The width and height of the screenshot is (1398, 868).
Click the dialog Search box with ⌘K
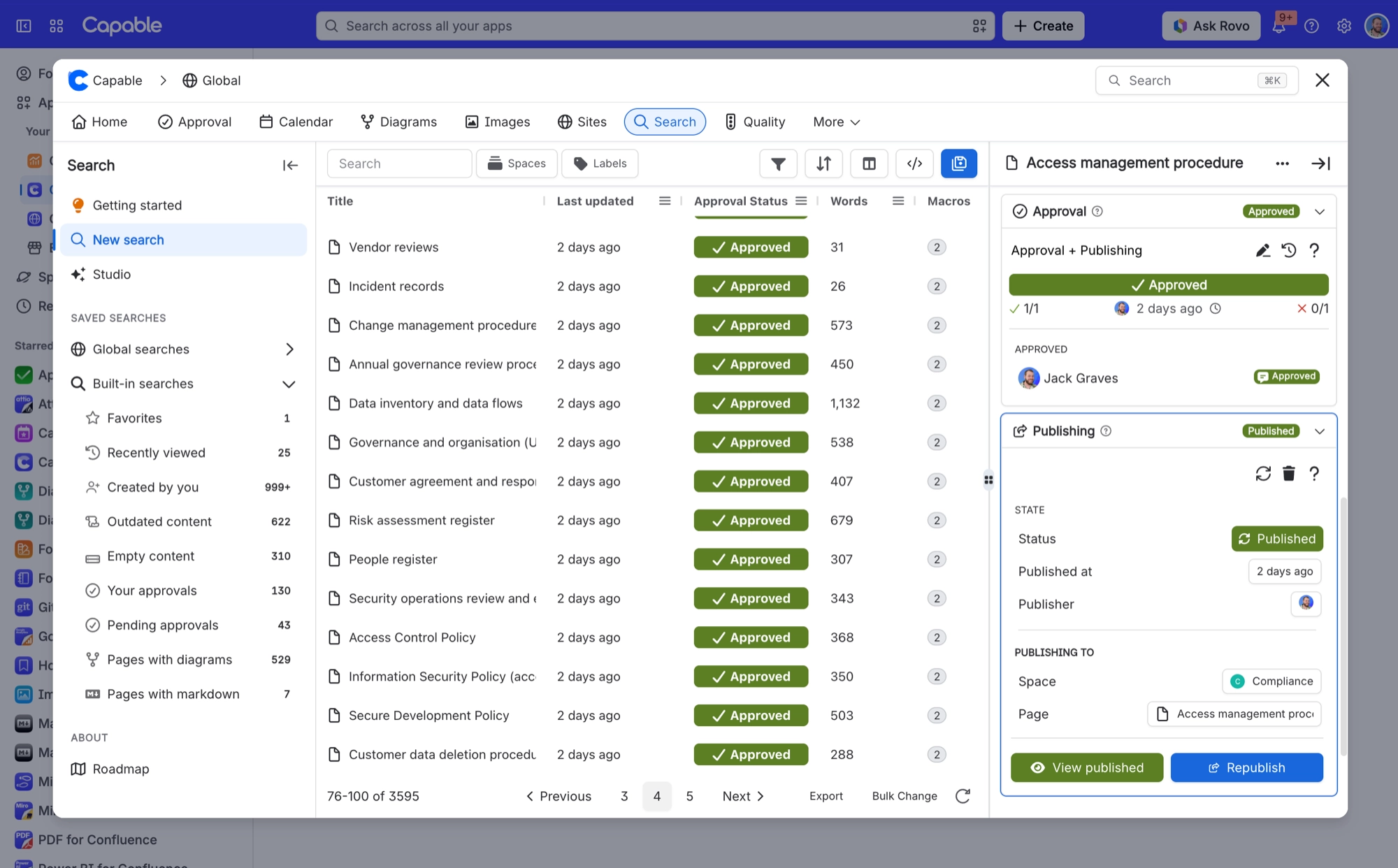point(1197,80)
